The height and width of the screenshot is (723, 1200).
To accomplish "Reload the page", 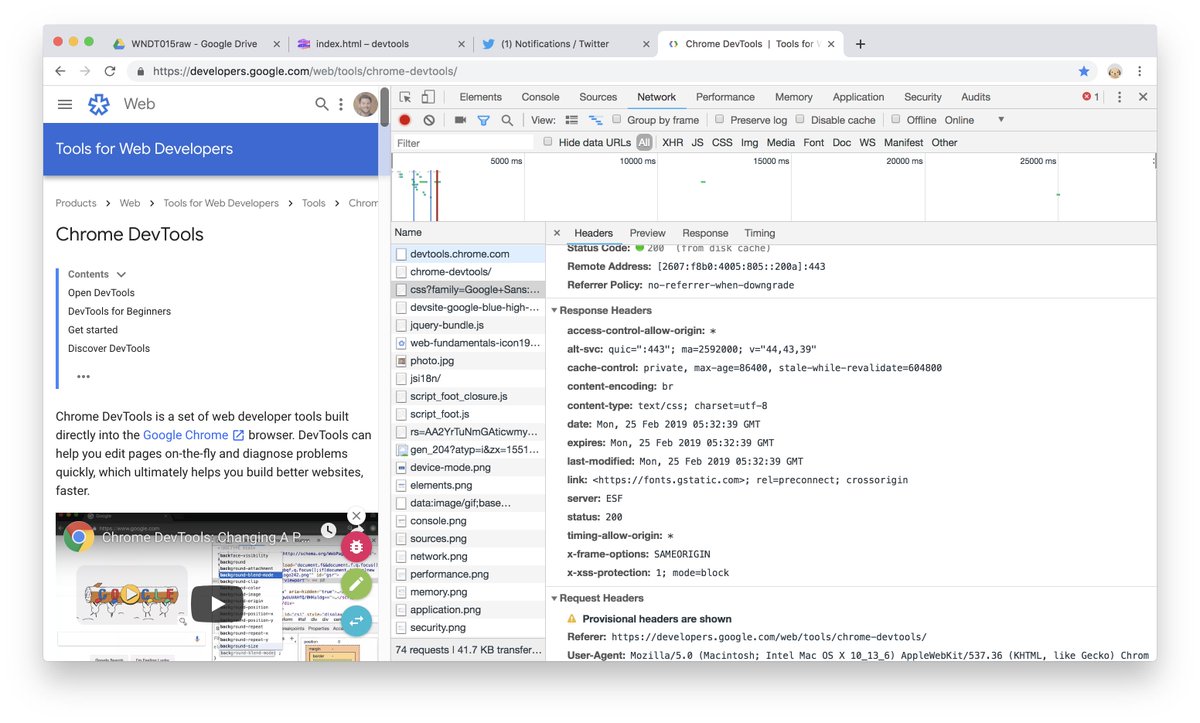I will pos(110,71).
